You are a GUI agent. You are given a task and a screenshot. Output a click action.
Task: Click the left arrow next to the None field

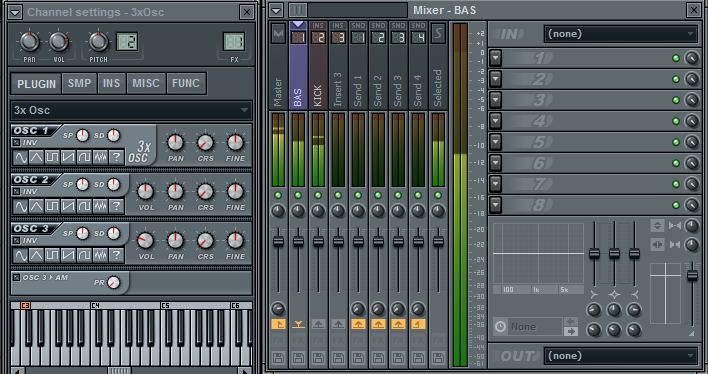pos(571,322)
